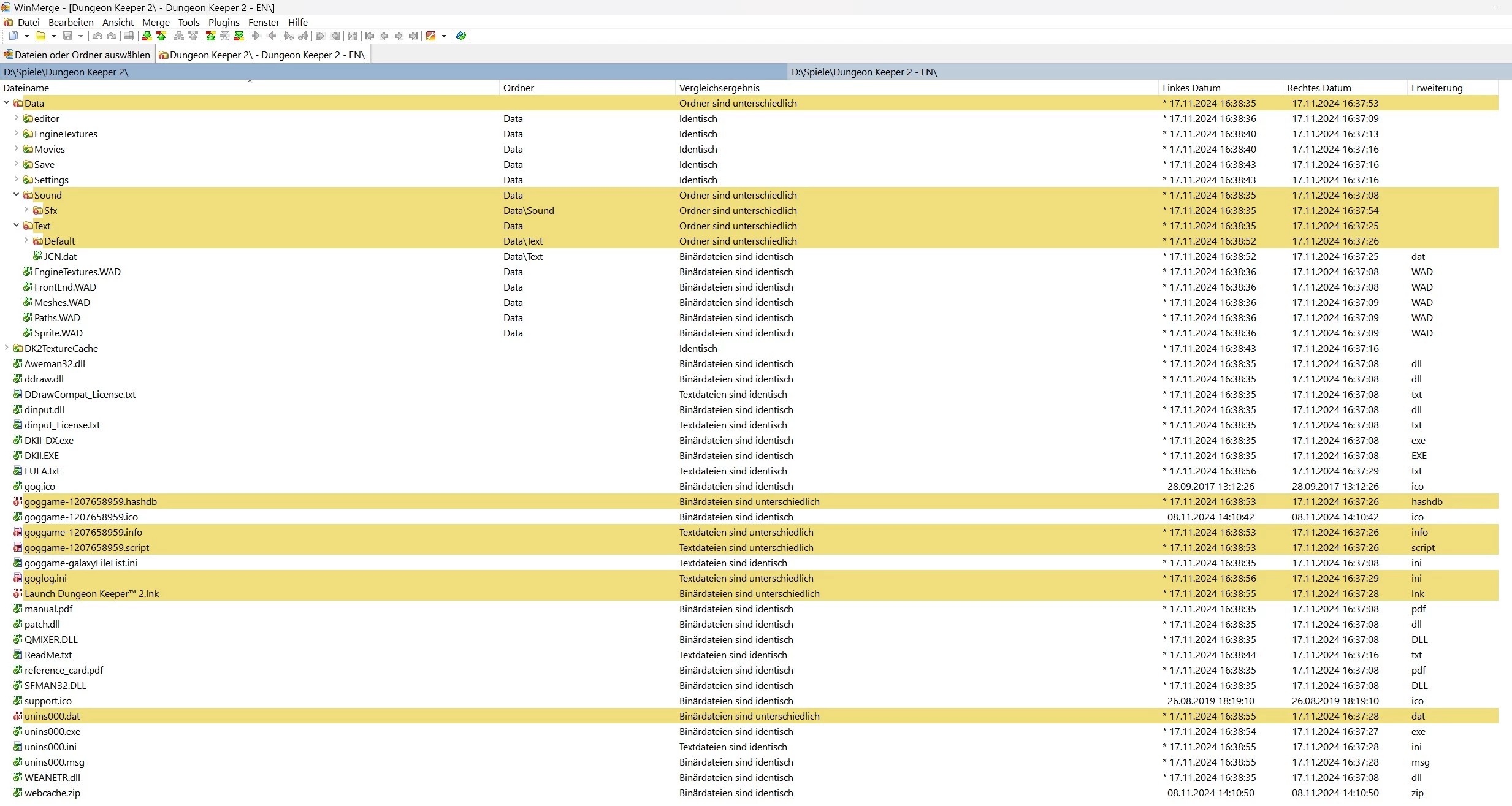Open dropdown arrow next to New icon

point(26,36)
